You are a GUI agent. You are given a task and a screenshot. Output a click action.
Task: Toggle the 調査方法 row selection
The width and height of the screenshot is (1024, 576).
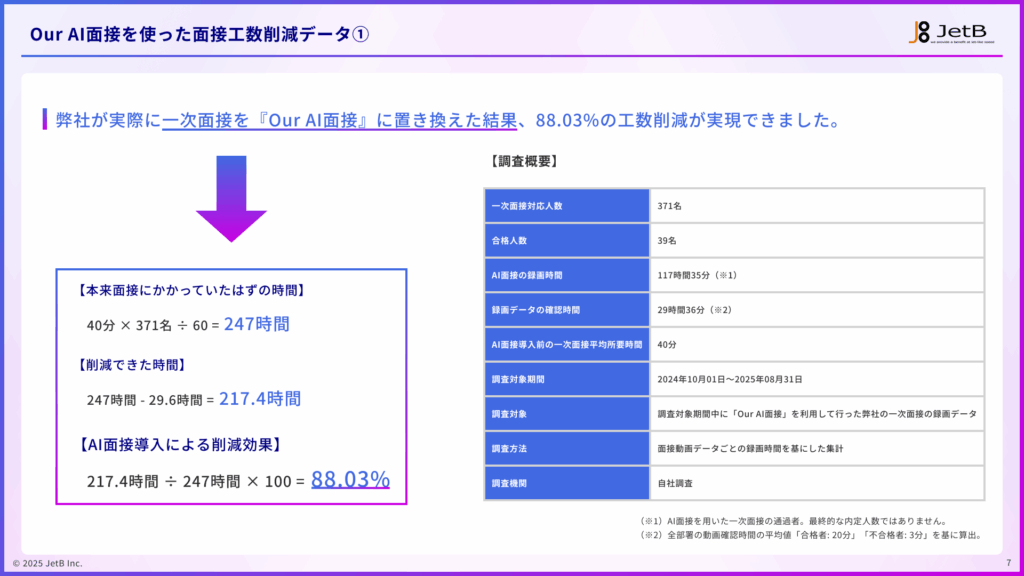(566, 447)
